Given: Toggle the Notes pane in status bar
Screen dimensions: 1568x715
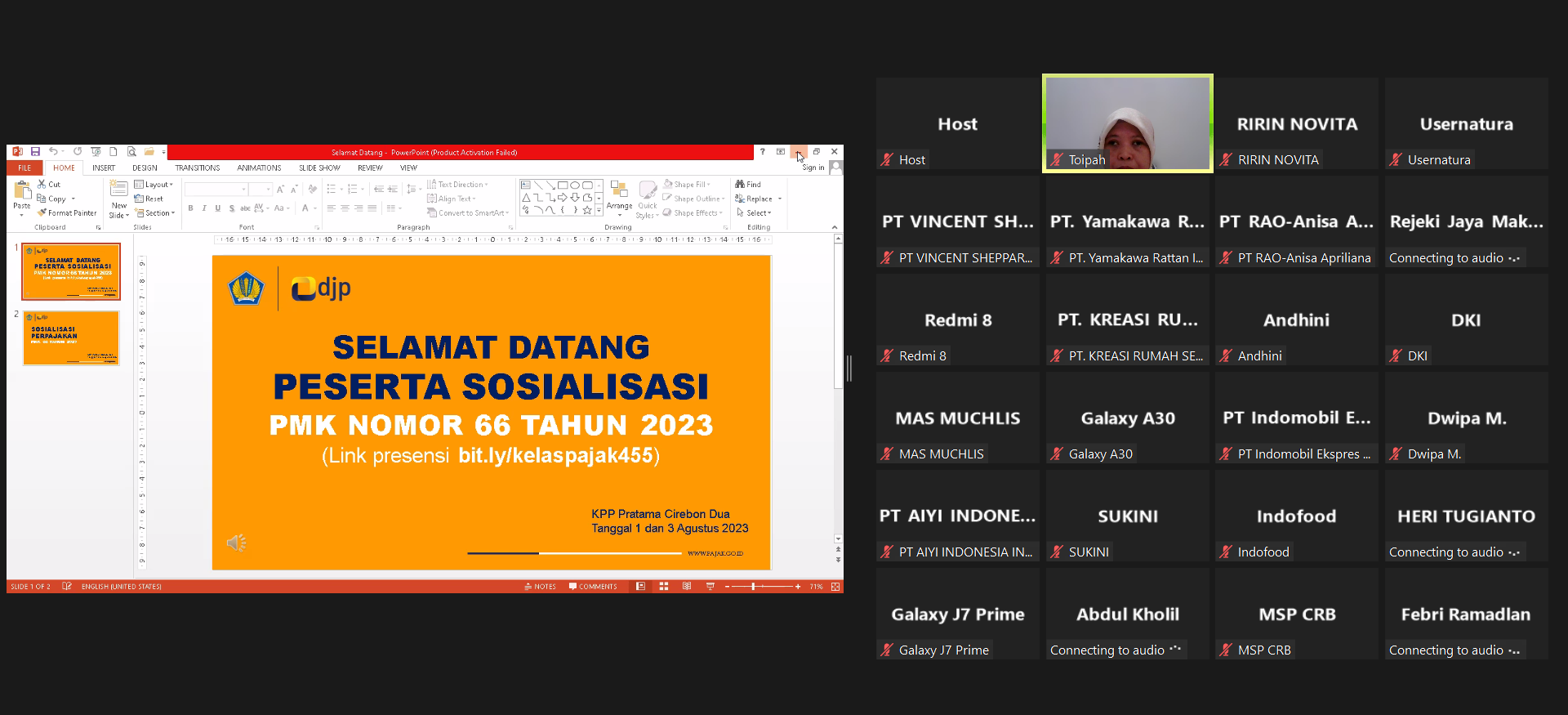Looking at the screenshot, I should tap(540, 587).
